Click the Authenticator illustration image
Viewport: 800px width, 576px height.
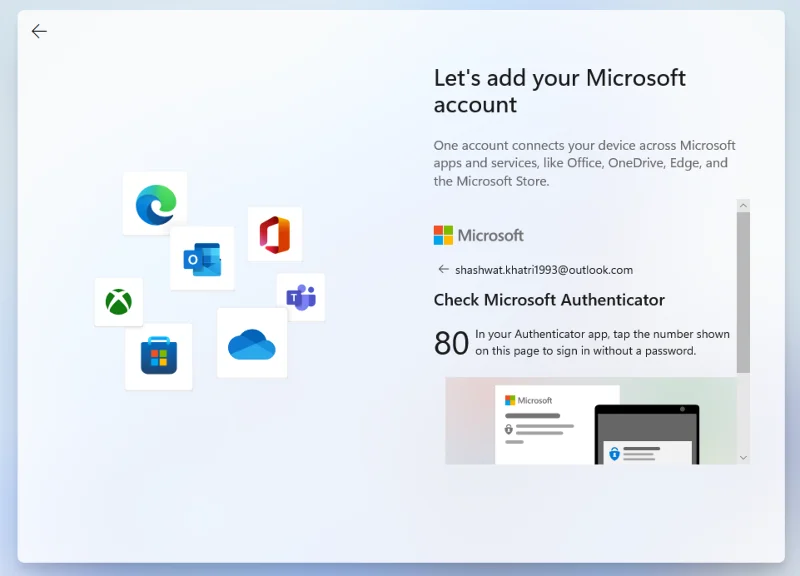(x=590, y=420)
